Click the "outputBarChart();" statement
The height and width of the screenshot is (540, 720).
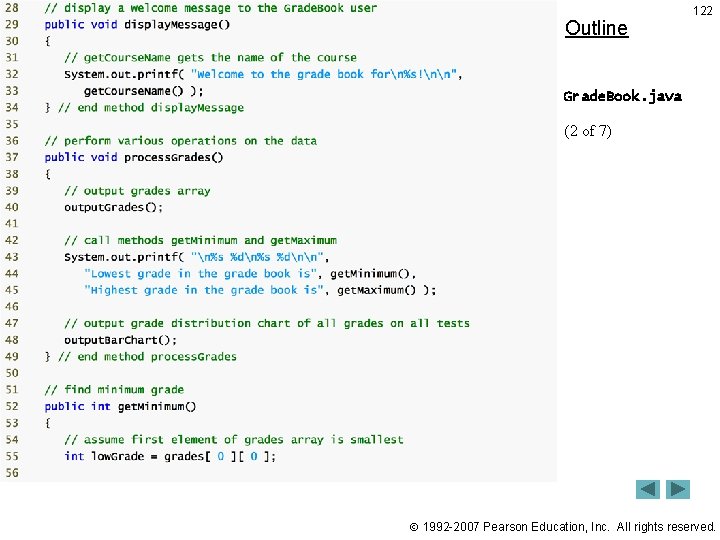click(x=120, y=340)
